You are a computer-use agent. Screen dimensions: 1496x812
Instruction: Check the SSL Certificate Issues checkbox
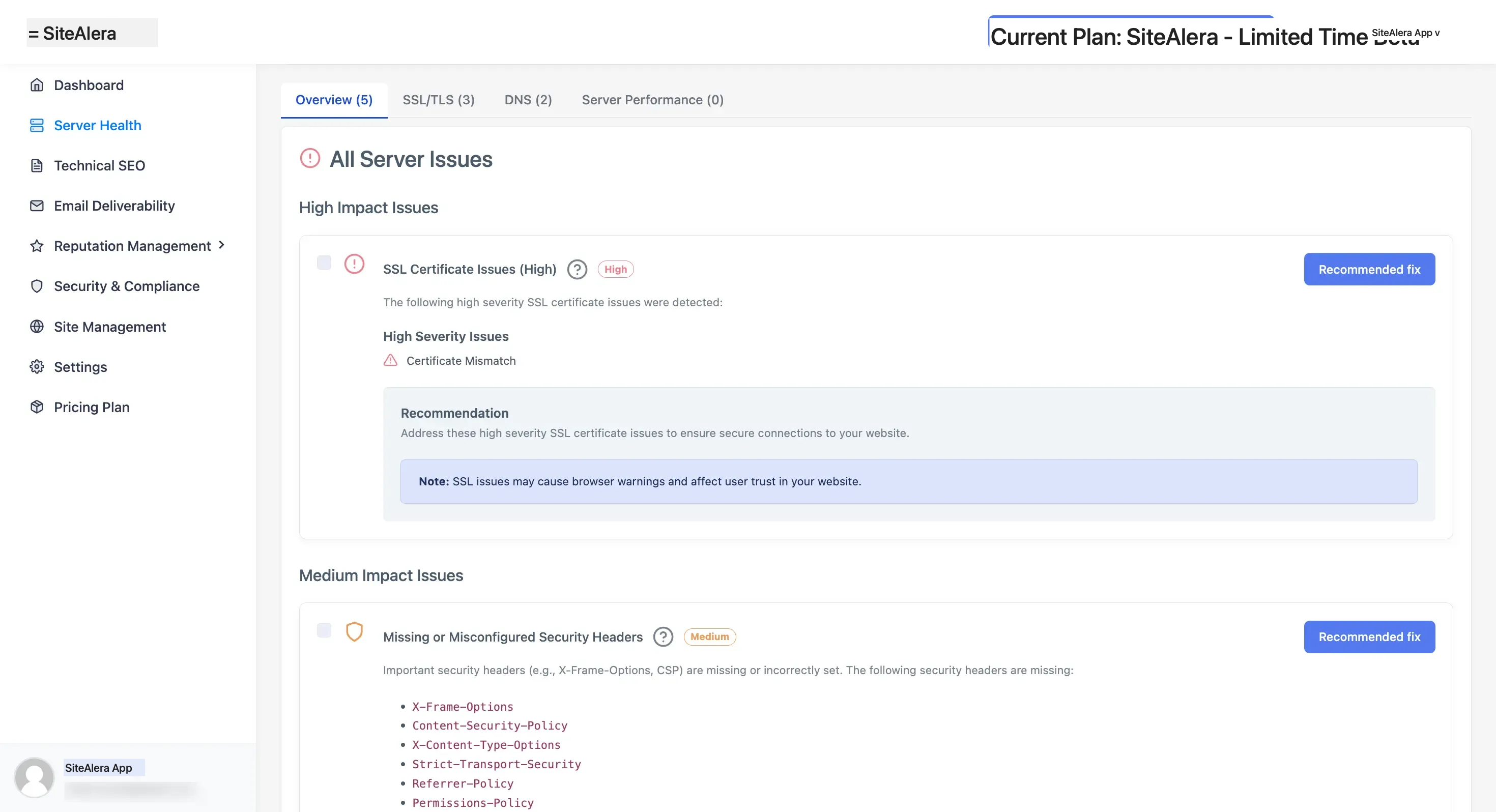pos(324,263)
